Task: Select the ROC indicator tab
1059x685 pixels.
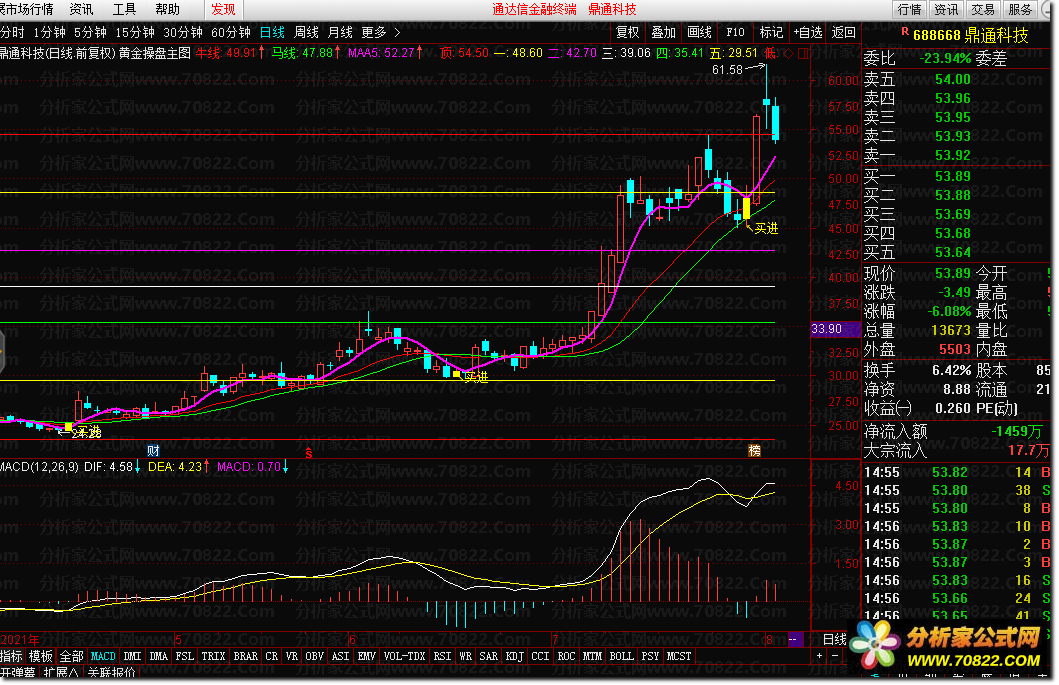Action: 566,656
